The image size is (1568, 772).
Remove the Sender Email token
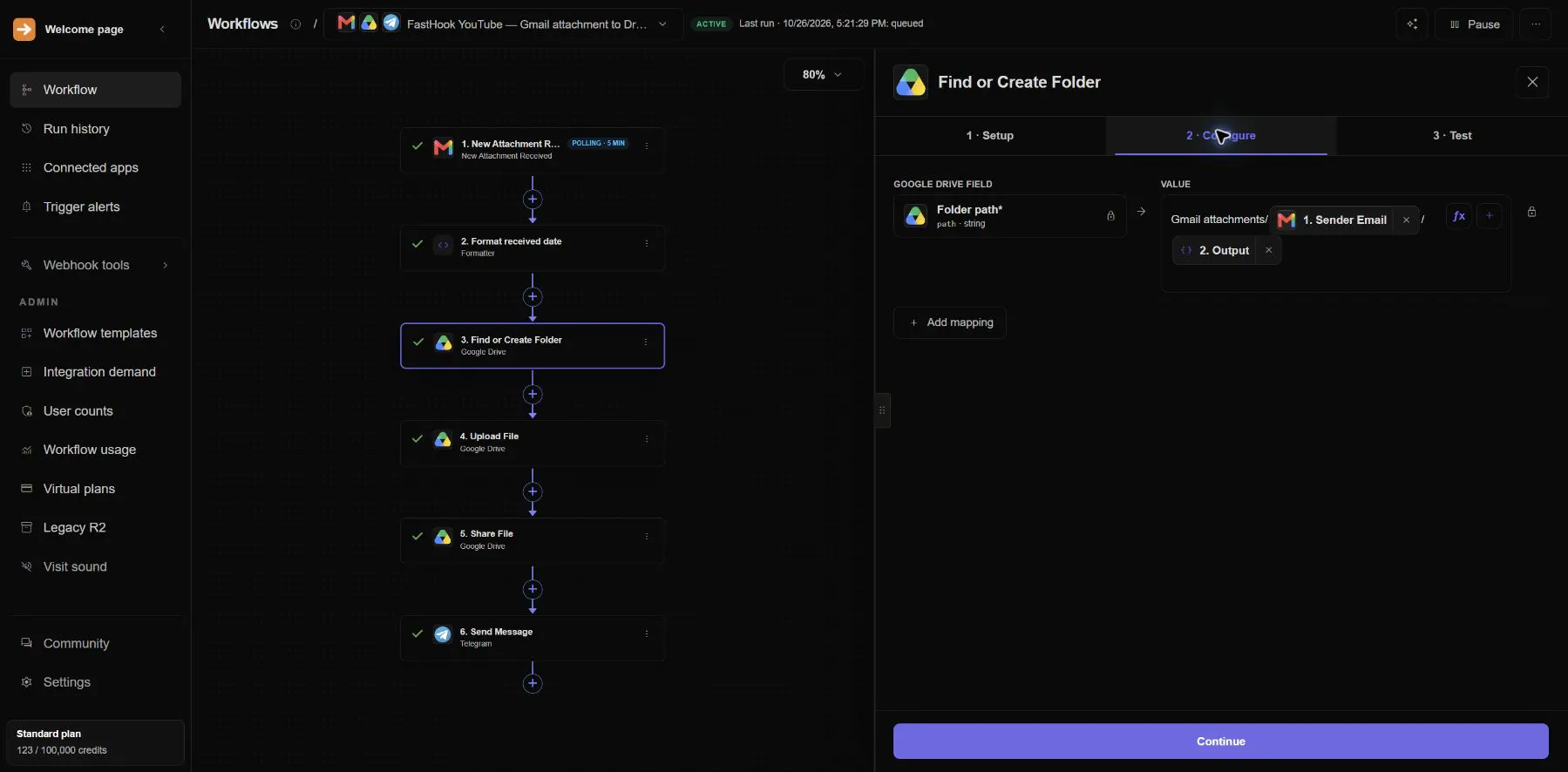coord(1406,220)
